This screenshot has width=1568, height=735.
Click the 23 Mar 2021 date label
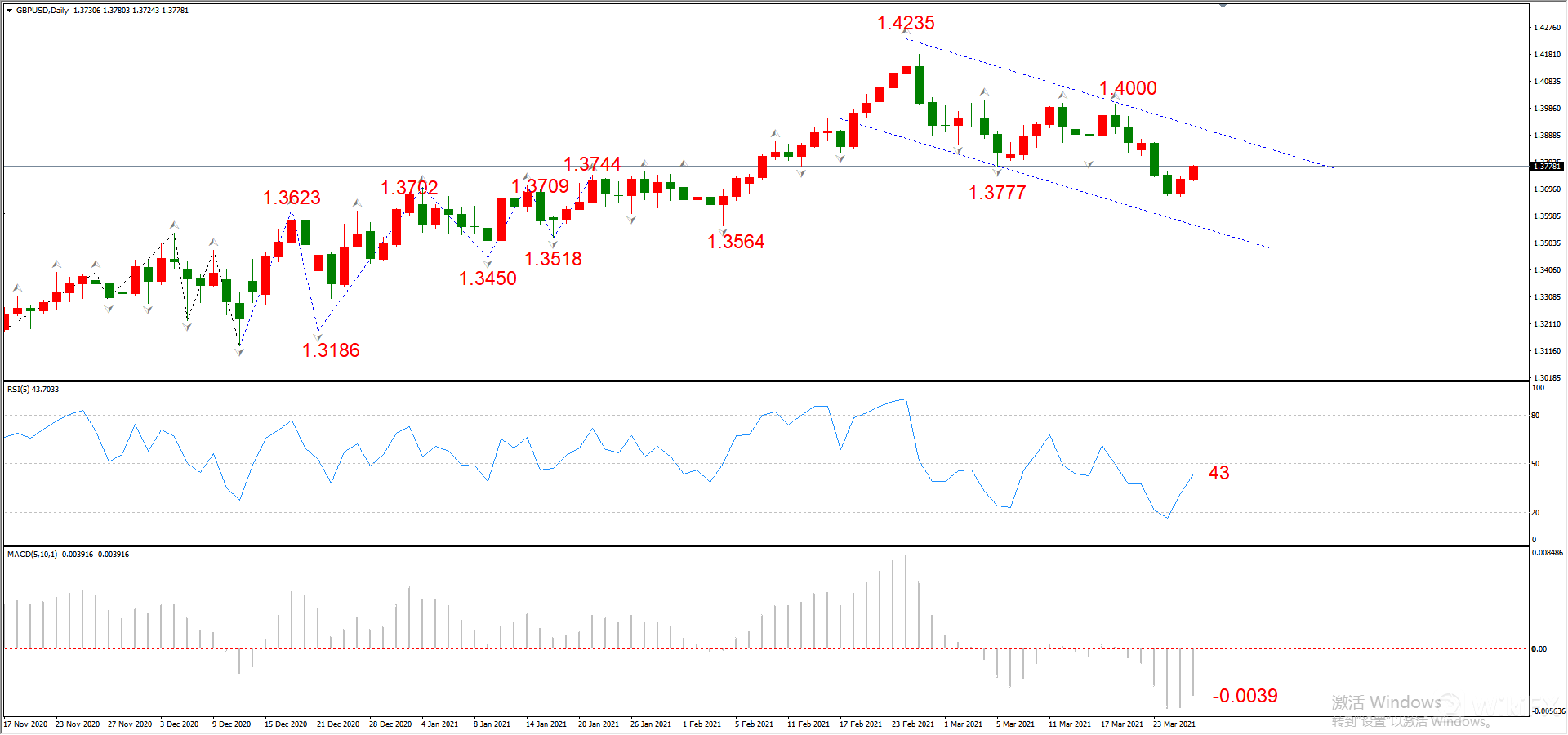pyautogui.click(x=1174, y=724)
